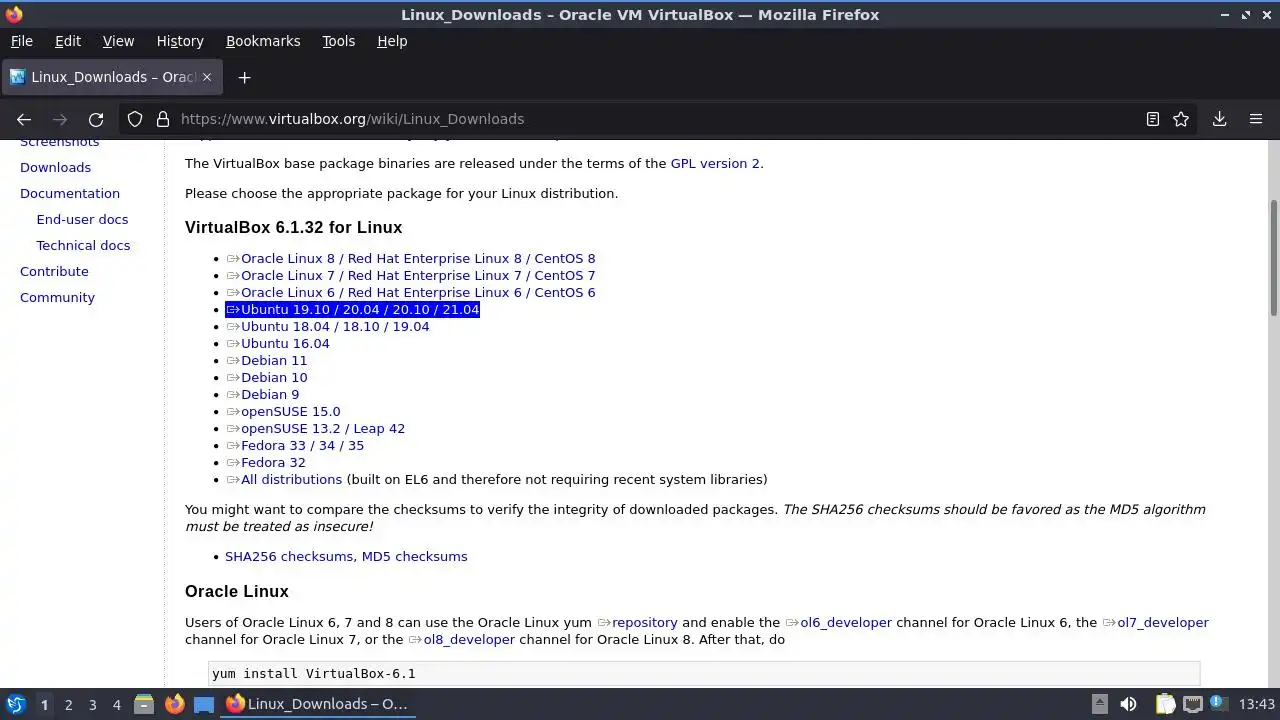Download Ubuntu 18.04 / 18.10 / 19.04 package

point(327,326)
